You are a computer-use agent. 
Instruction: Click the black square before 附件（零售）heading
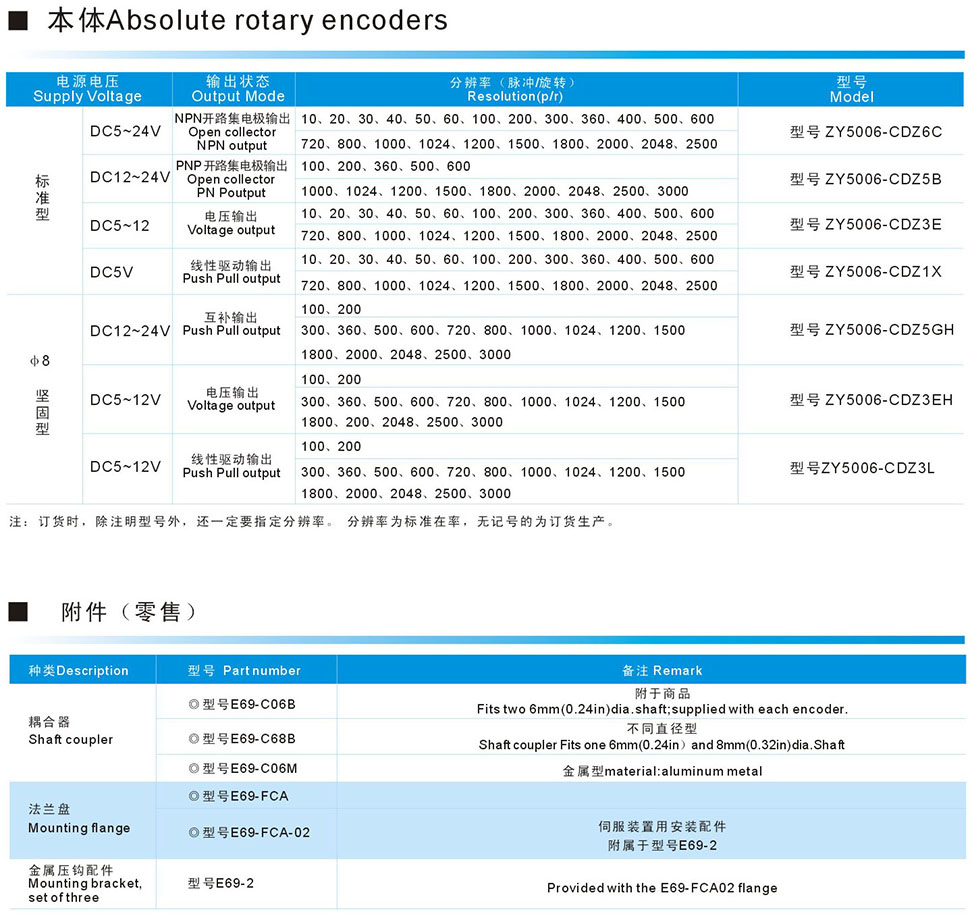click(x=17, y=612)
